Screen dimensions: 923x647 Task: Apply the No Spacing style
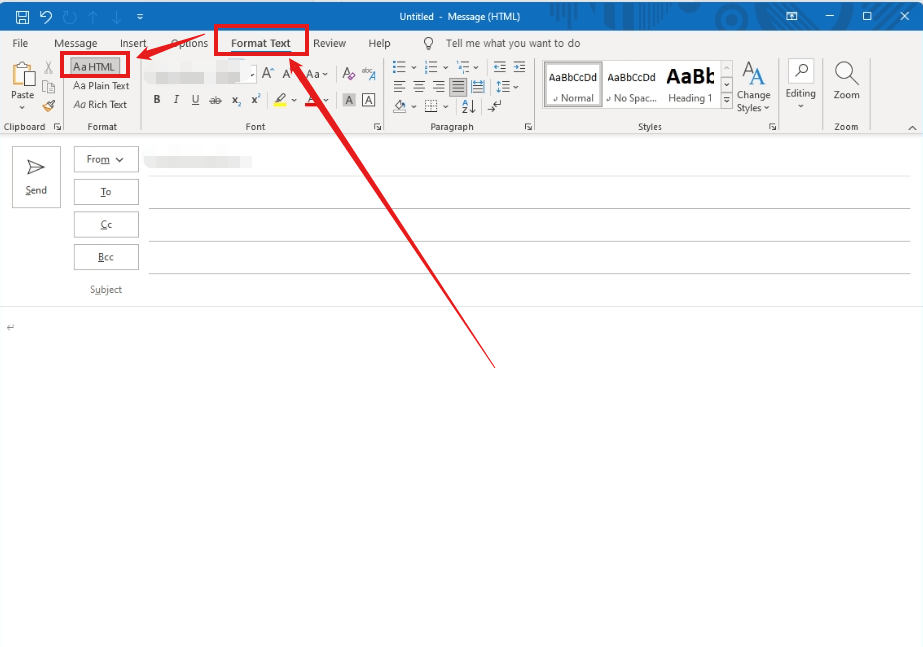tap(631, 85)
